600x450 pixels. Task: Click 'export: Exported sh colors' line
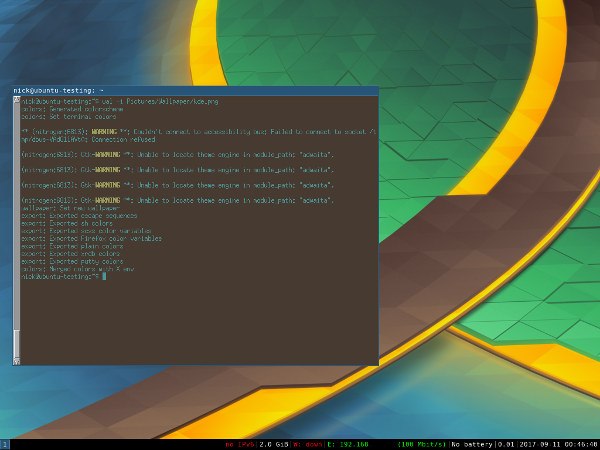67,223
